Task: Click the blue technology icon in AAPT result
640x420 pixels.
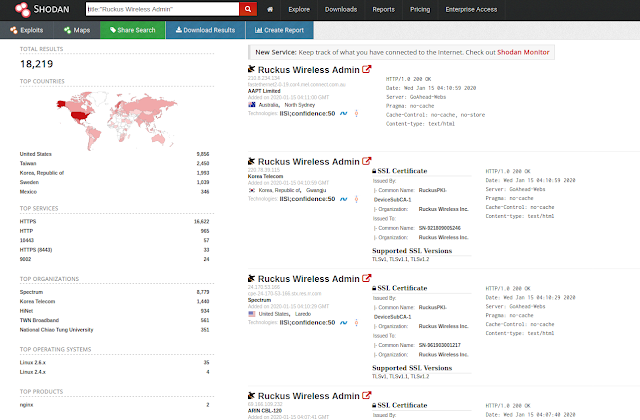Action: point(344,113)
